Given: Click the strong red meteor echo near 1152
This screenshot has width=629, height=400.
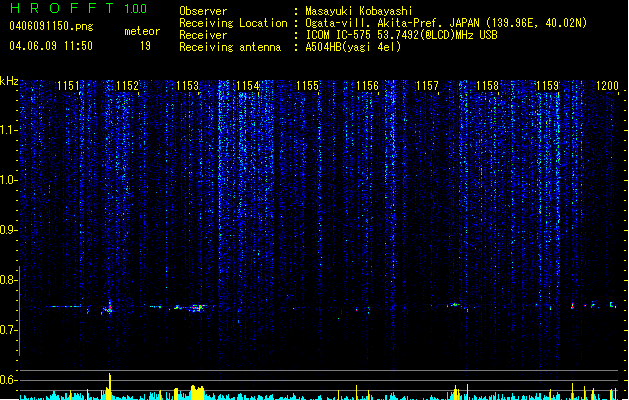Looking at the screenshot, I should (109, 308).
